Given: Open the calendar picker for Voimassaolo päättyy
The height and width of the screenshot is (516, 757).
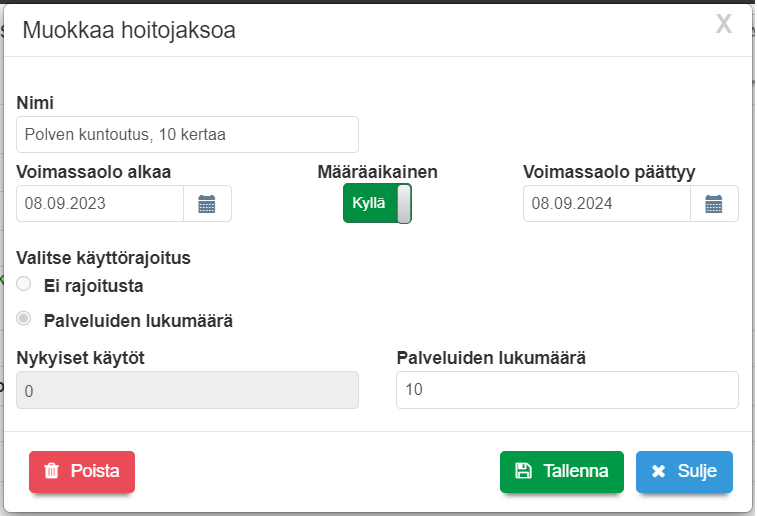Looking at the screenshot, I should 714,204.
